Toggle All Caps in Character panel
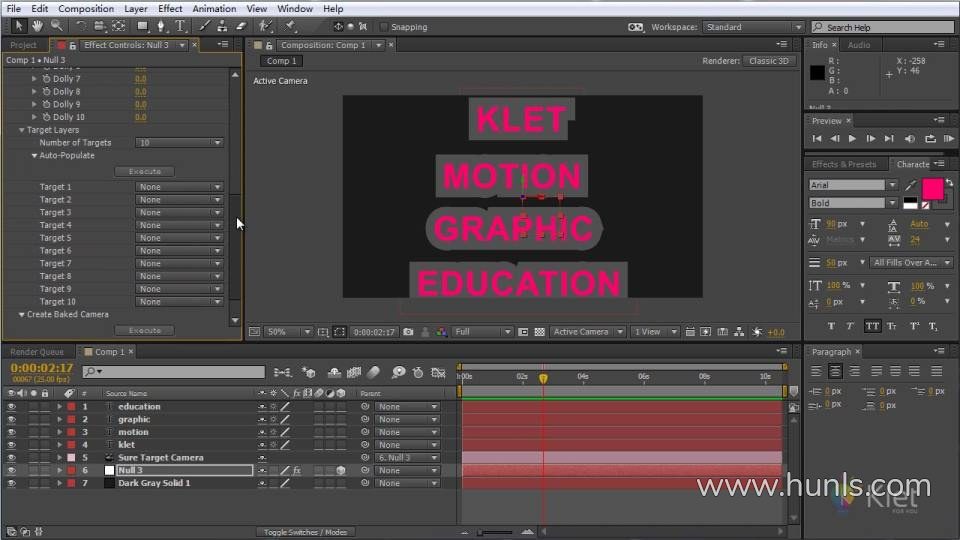Screen dimensions: 960x540 (x=872, y=326)
